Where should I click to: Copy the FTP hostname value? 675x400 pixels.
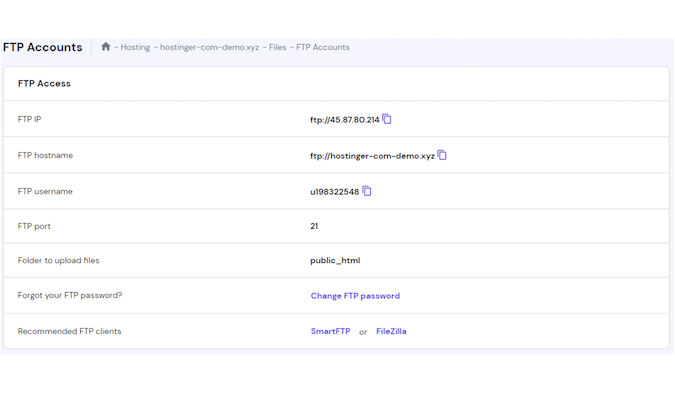point(442,155)
